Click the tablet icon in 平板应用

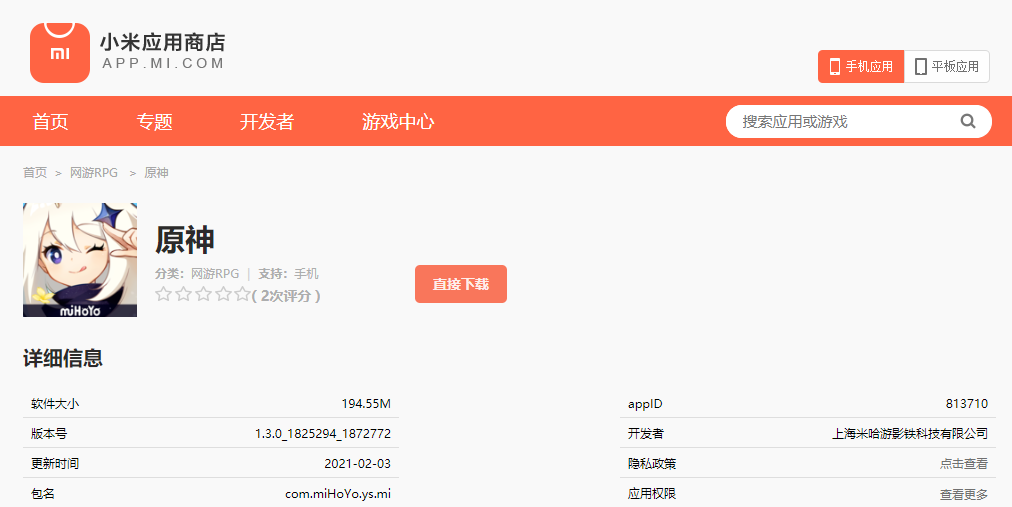tap(920, 67)
